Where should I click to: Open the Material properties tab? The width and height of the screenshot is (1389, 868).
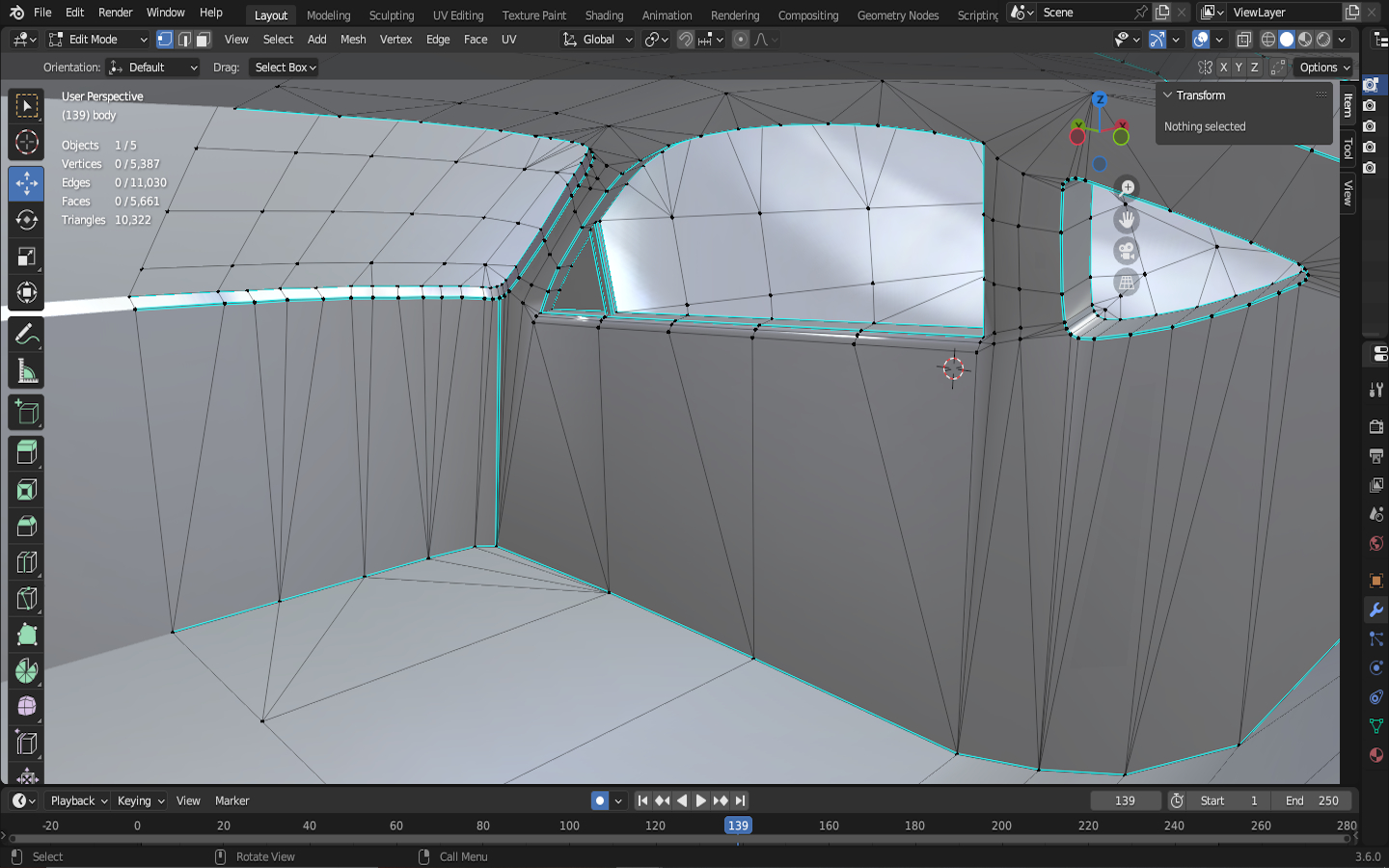1376,755
